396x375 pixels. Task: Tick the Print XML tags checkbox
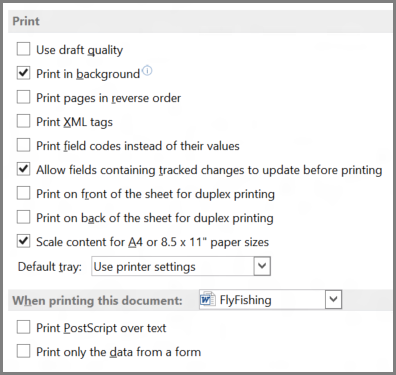(x=23, y=121)
